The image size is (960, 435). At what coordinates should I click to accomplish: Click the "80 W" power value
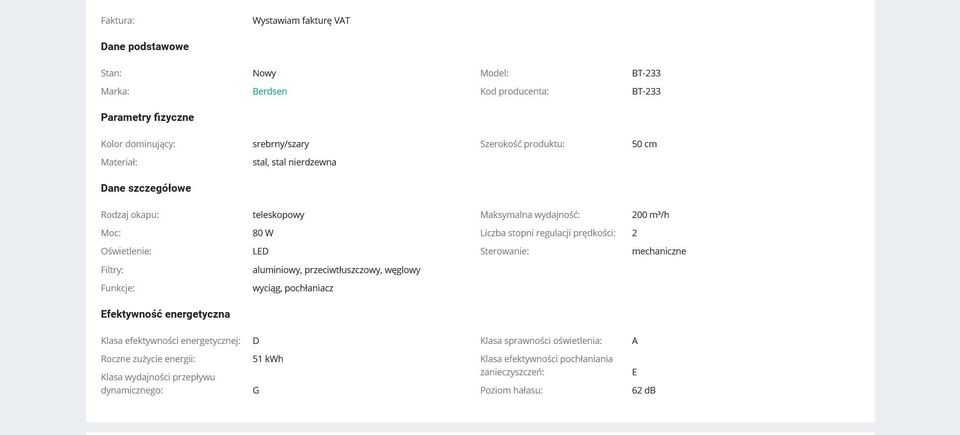[x=263, y=233]
